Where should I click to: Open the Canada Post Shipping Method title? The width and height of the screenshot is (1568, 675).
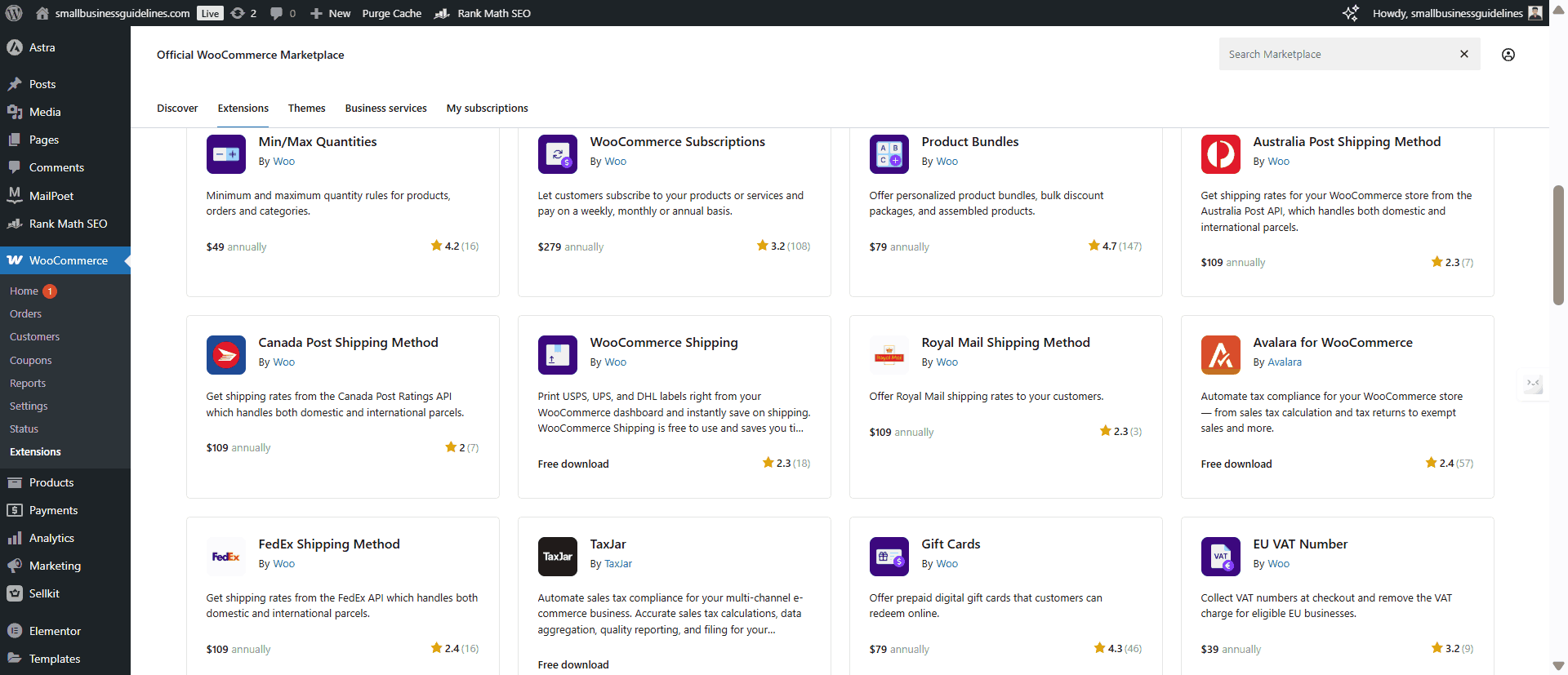point(348,342)
